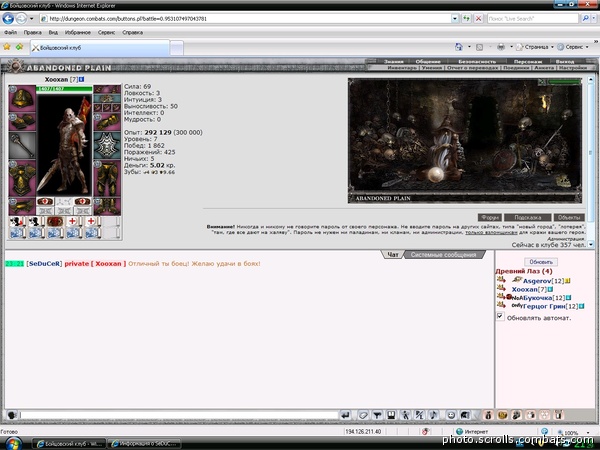This screenshot has width=600, height=450.
Task: Click the save chat floppy icon
Action: pyautogui.click(x=391, y=415)
